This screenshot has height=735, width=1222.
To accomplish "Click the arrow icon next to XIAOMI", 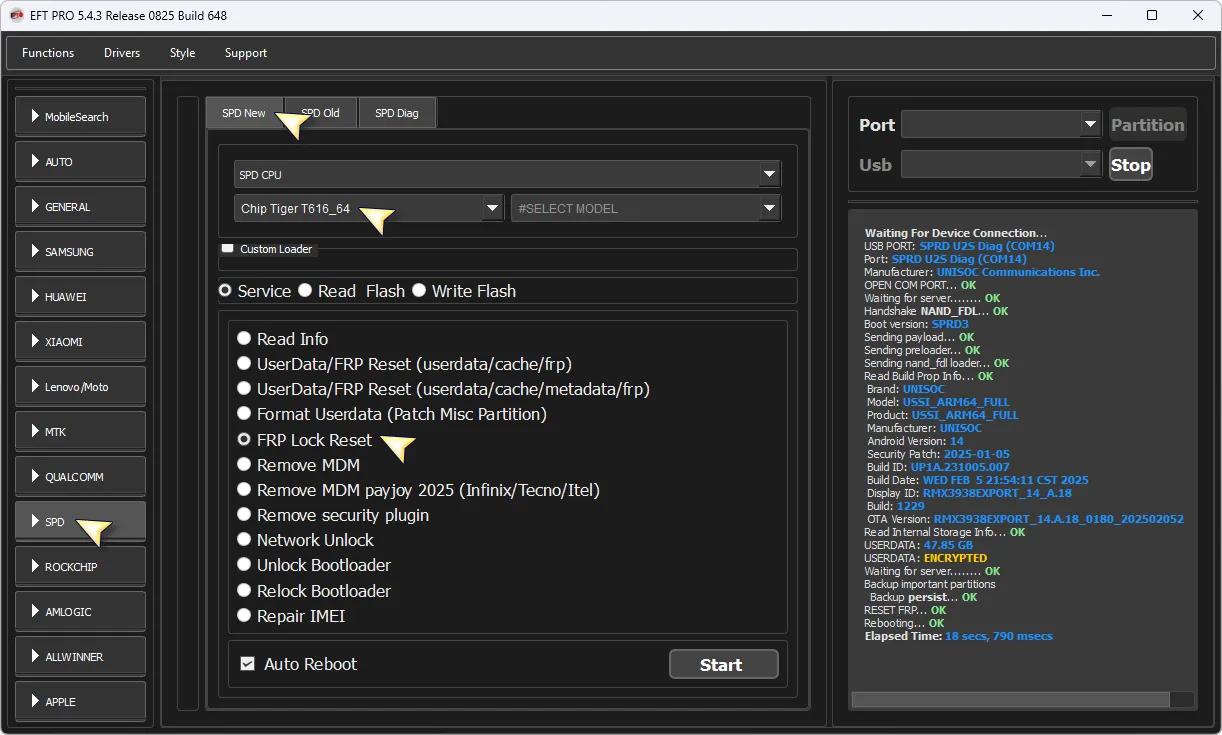I will point(35,342).
